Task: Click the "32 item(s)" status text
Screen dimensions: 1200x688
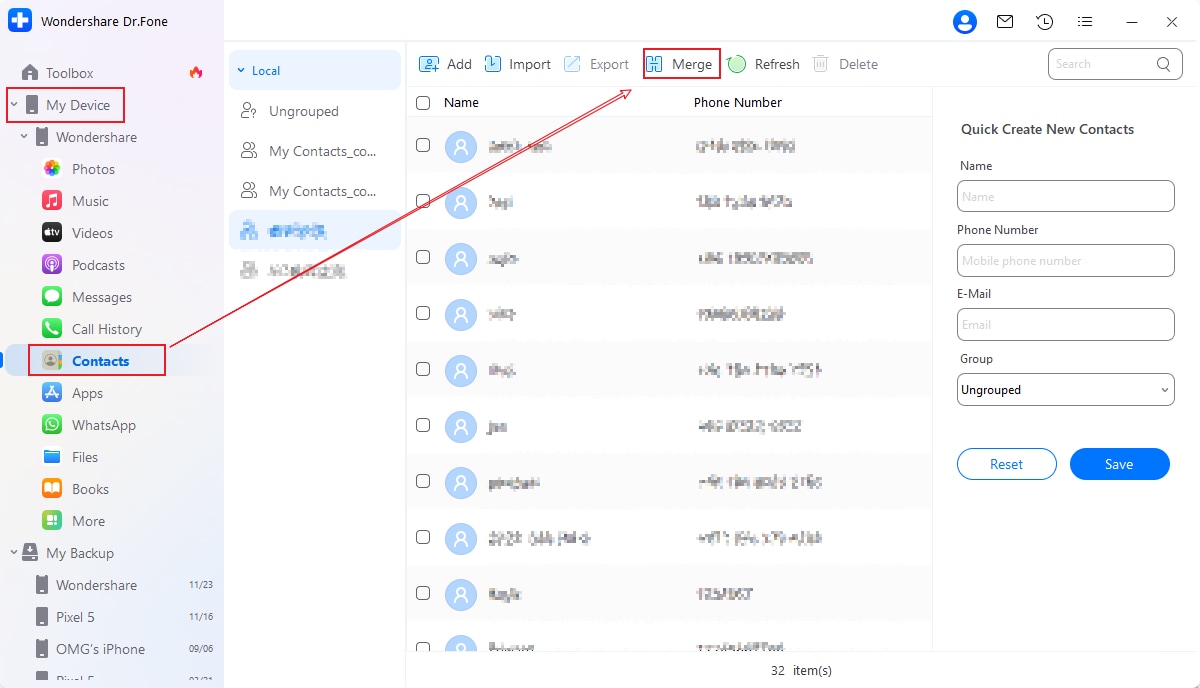Action: [x=801, y=670]
